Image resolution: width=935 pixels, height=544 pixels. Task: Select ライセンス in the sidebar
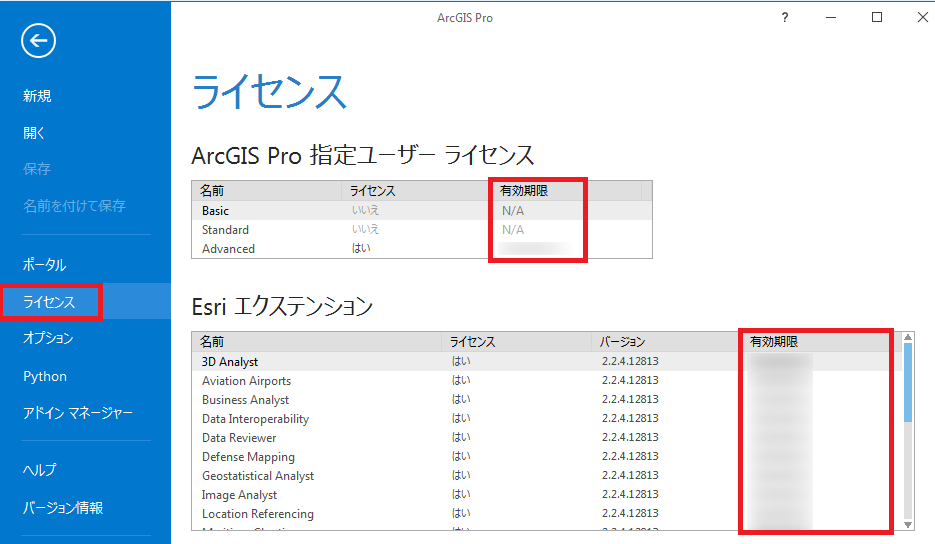click(49, 302)
